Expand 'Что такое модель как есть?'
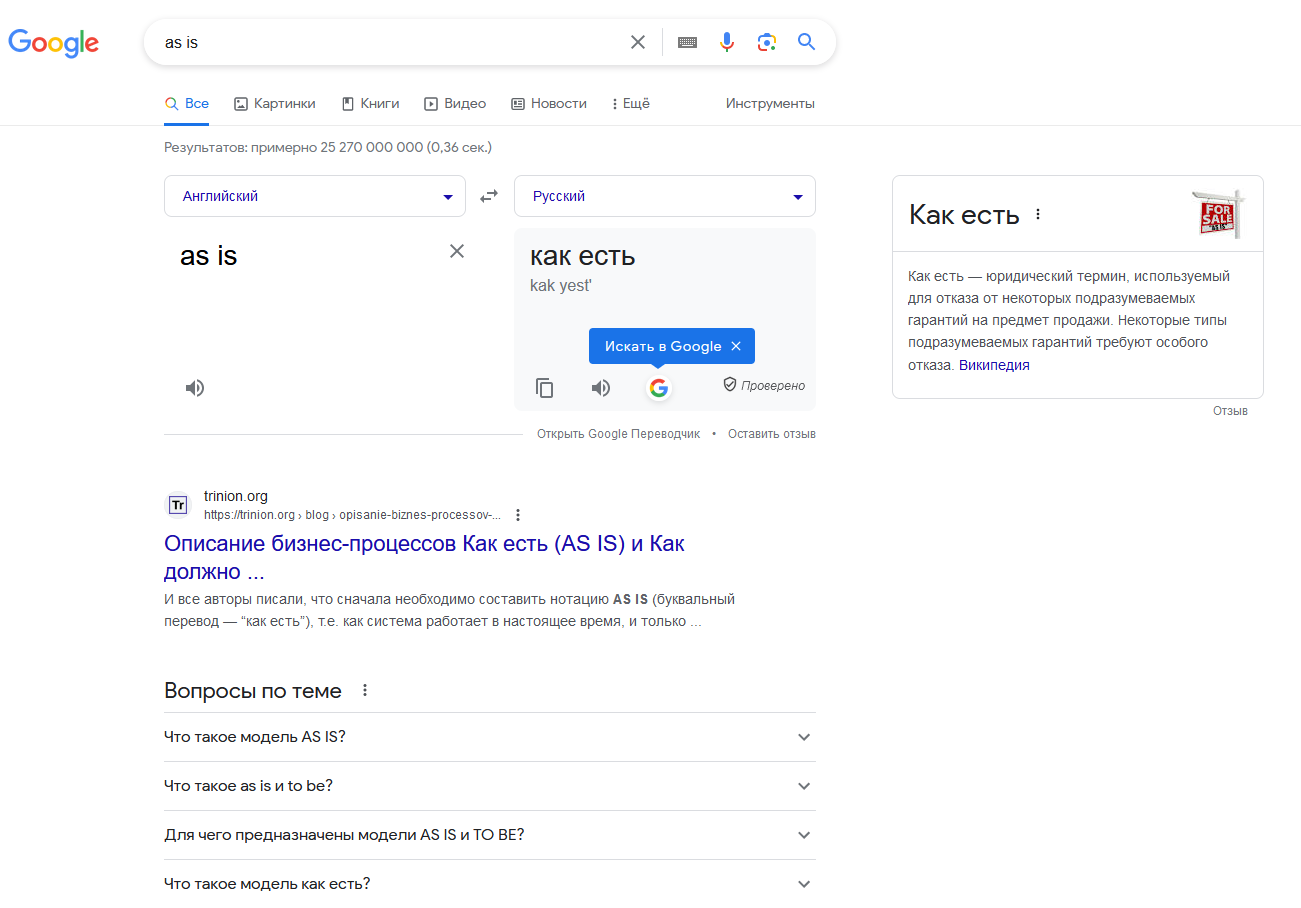Image resolution: width=1301 pixels, height=908 pixels. click(x=490, y=884)
